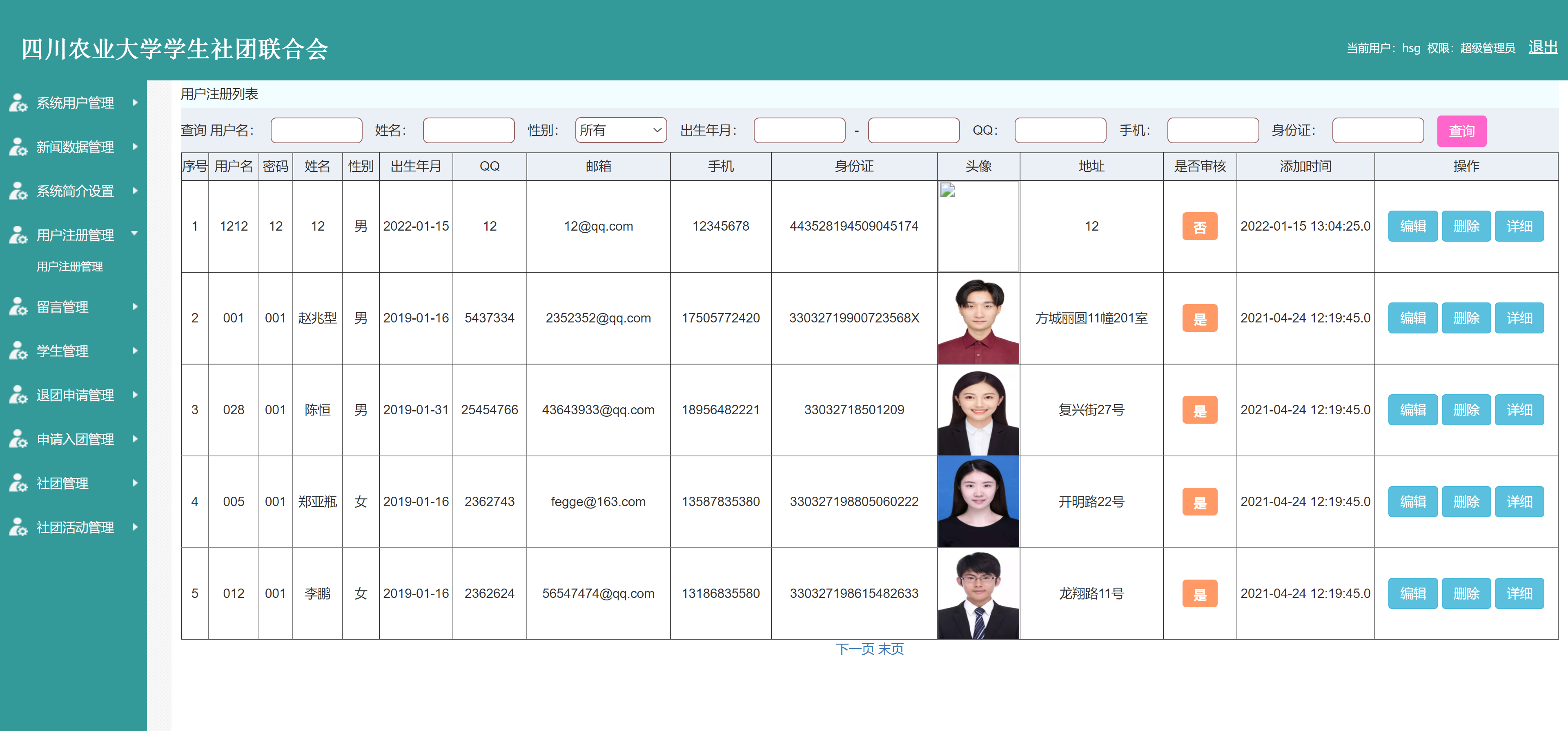Expand the 申请入团管理 menu arrow

(135, 439)
